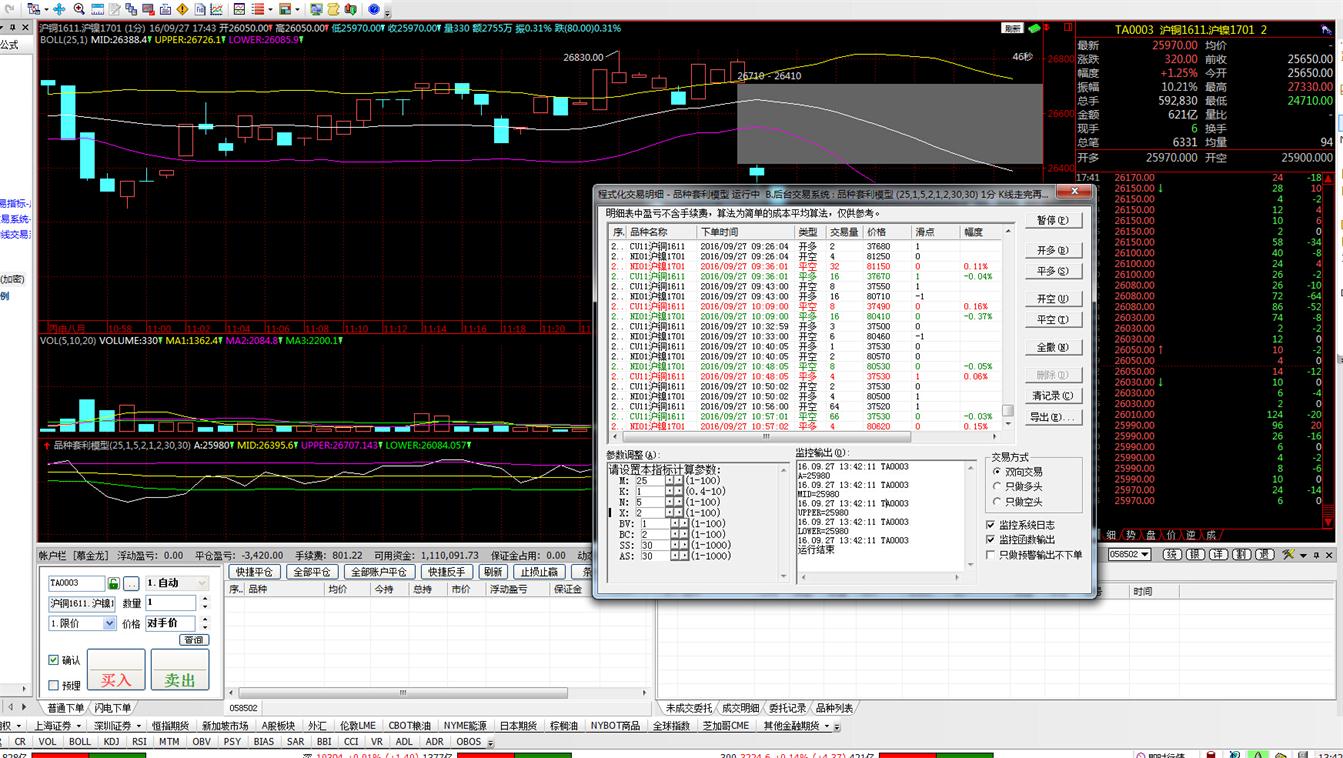Click the magnifier zoom icon in toolbar
The image size is (1343, 758).
(79, 9)
